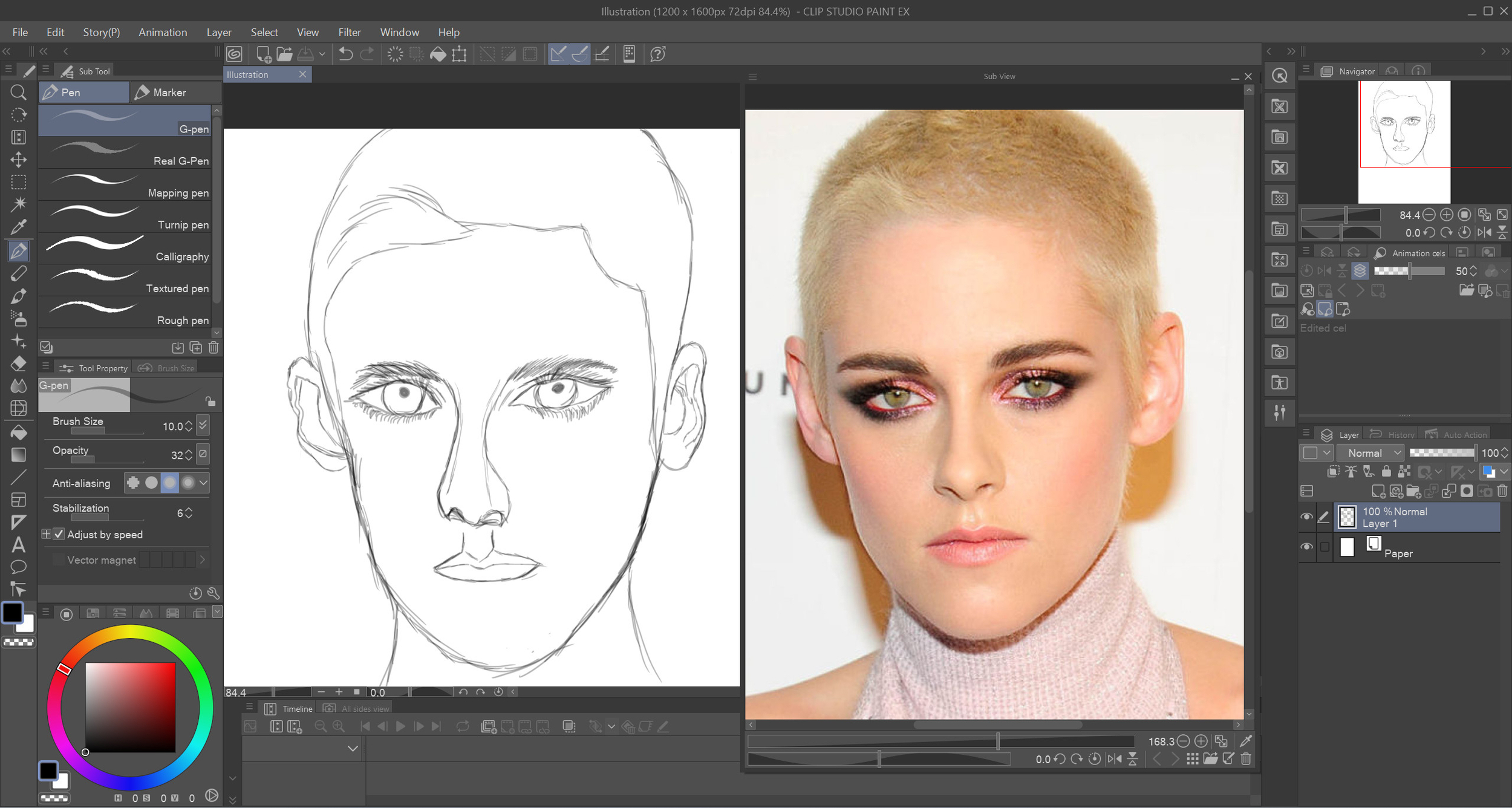The height and width of the screenshot is (808, 1512).
Task: Select the Eraser tool
Action: coord(18,363)
